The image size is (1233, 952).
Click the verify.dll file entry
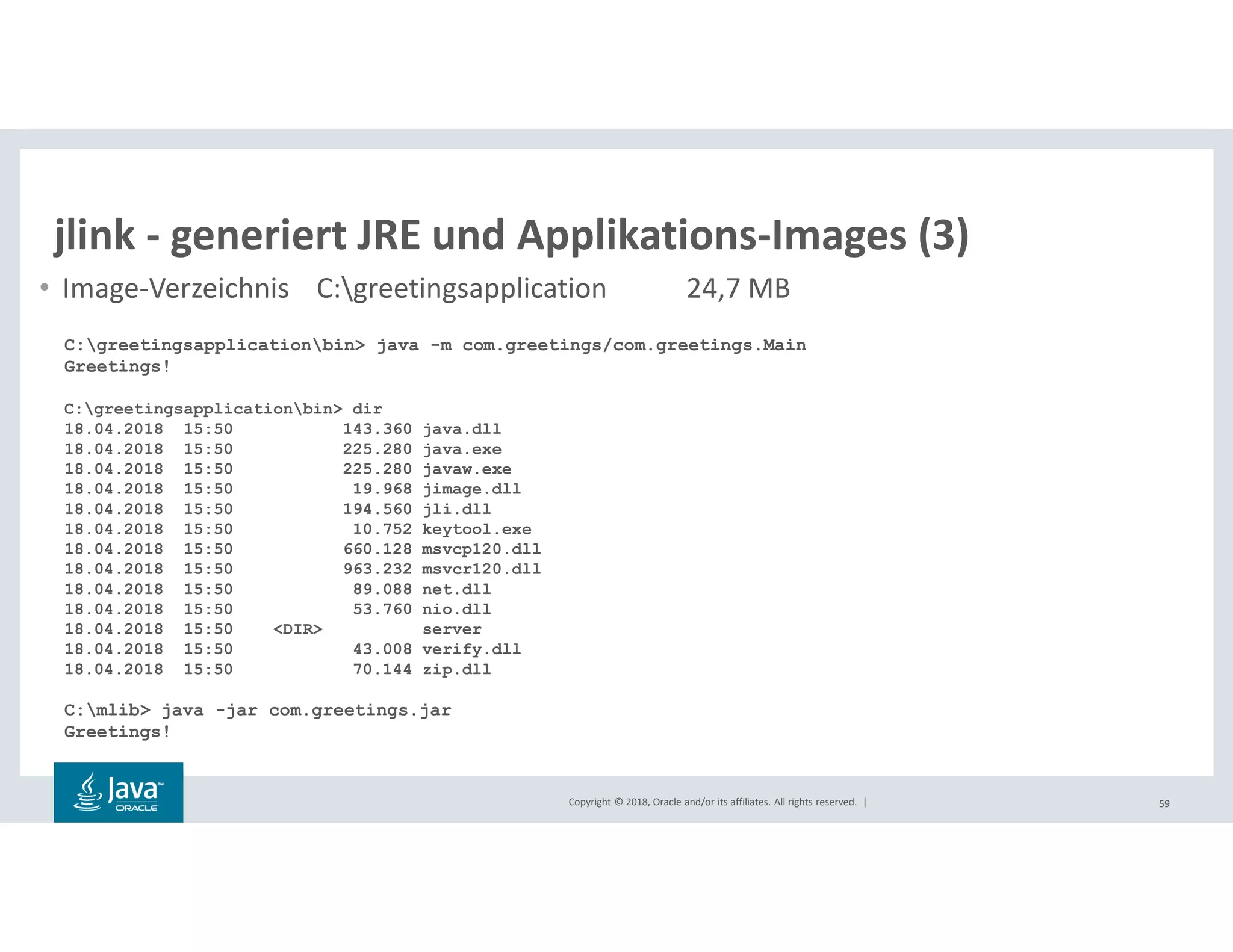tap(471, 649)
